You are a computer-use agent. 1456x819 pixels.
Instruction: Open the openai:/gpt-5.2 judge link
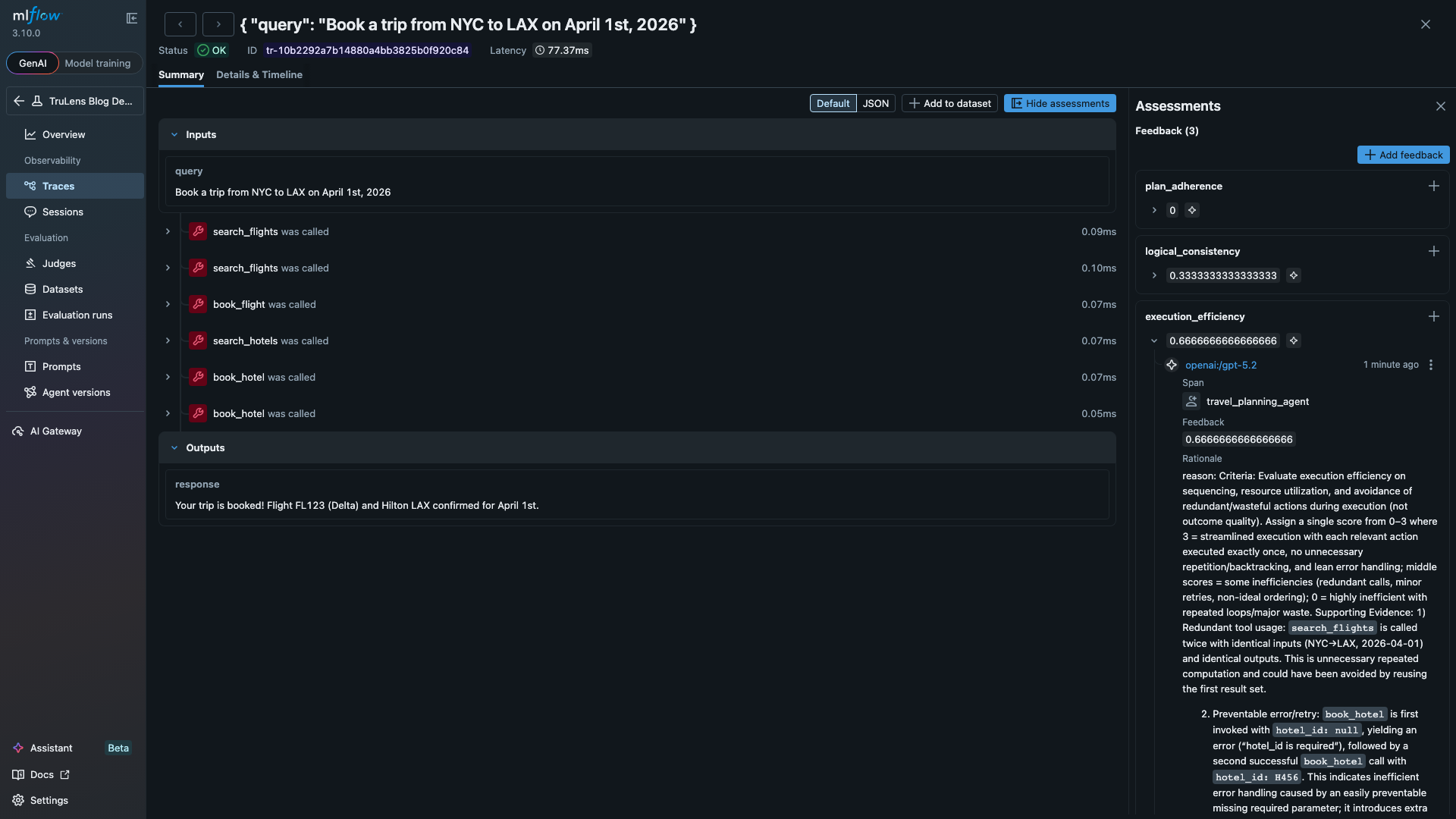point(1220,365)
